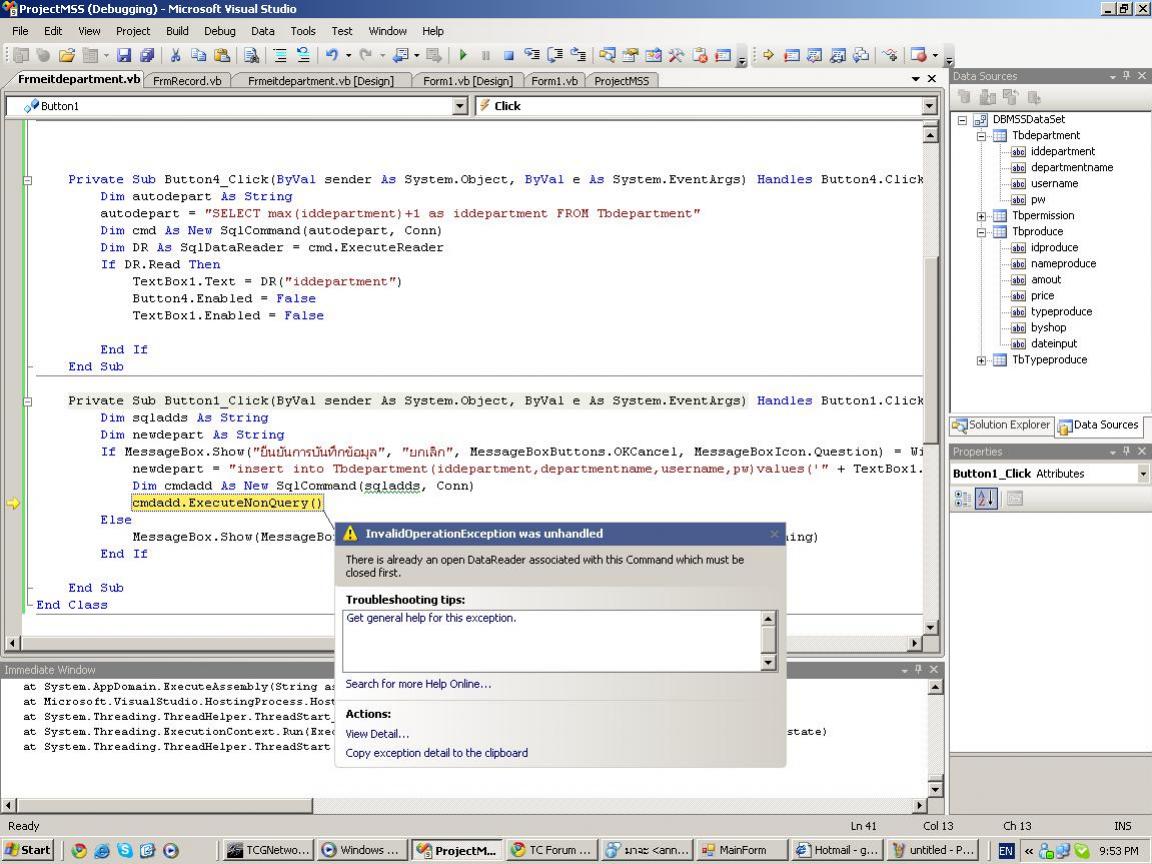The height and width of the screenshot is (864, 1152).
Task: Click the green Continue debugging play icon
Action: (x=463, y=55)
